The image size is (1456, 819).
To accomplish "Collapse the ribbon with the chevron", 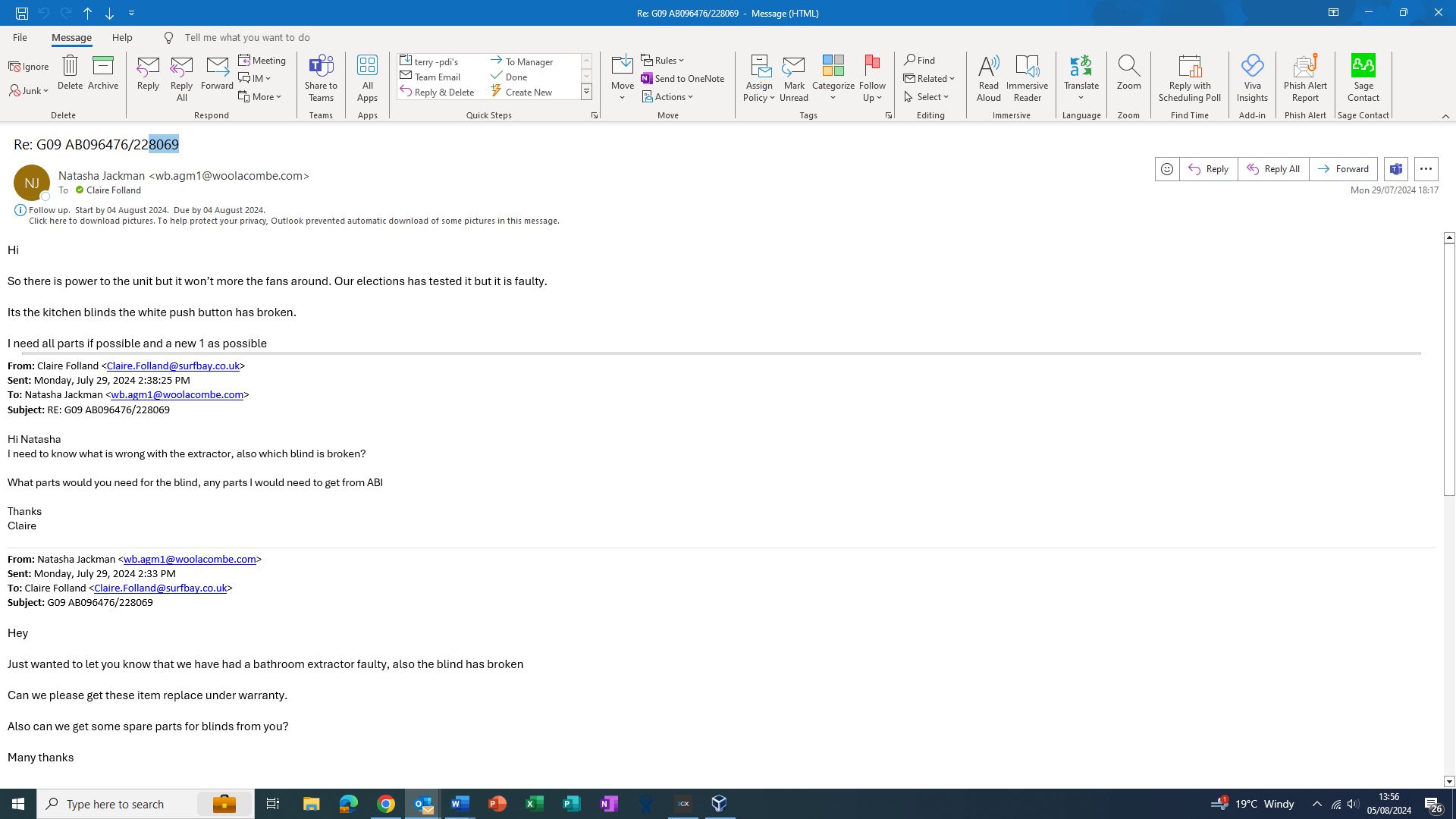I will (x=1445, y=116).
